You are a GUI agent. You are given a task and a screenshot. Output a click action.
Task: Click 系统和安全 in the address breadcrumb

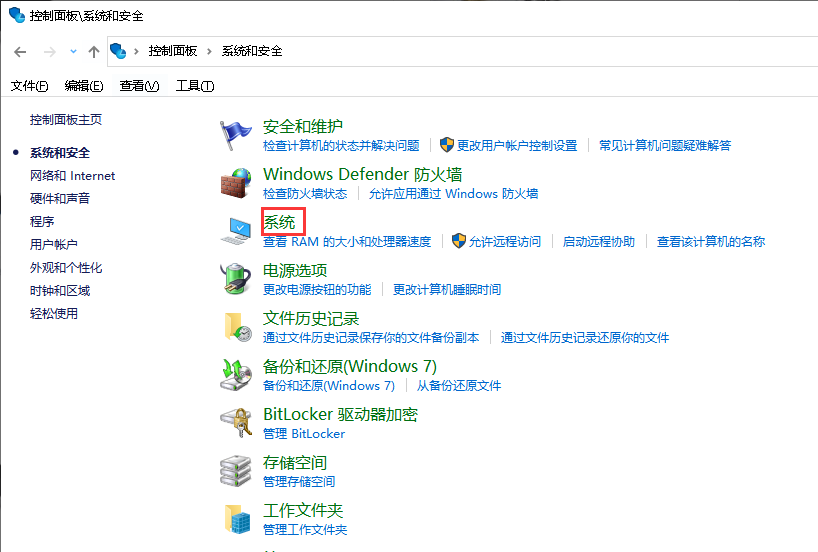pos(252,51)
